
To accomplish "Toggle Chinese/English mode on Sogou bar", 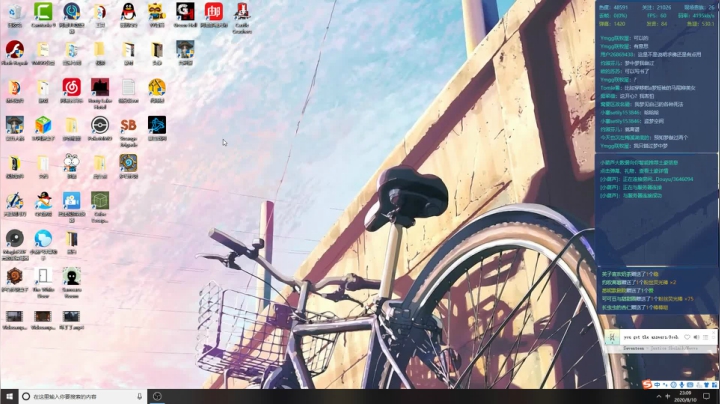I will (657, 385).
